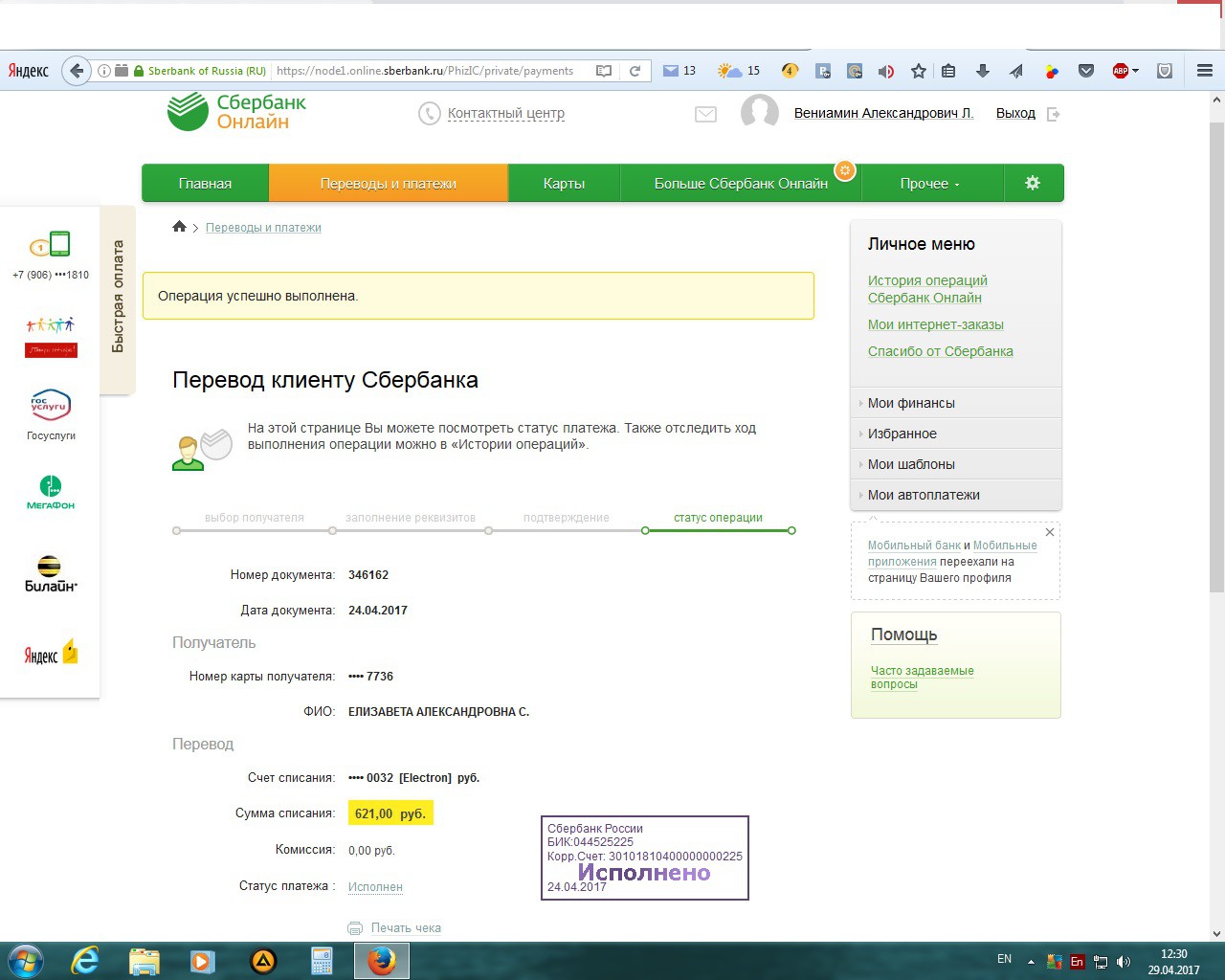Expand Мои автоплатежи section
Screen dimensions: 1225x980
(956, 495)
